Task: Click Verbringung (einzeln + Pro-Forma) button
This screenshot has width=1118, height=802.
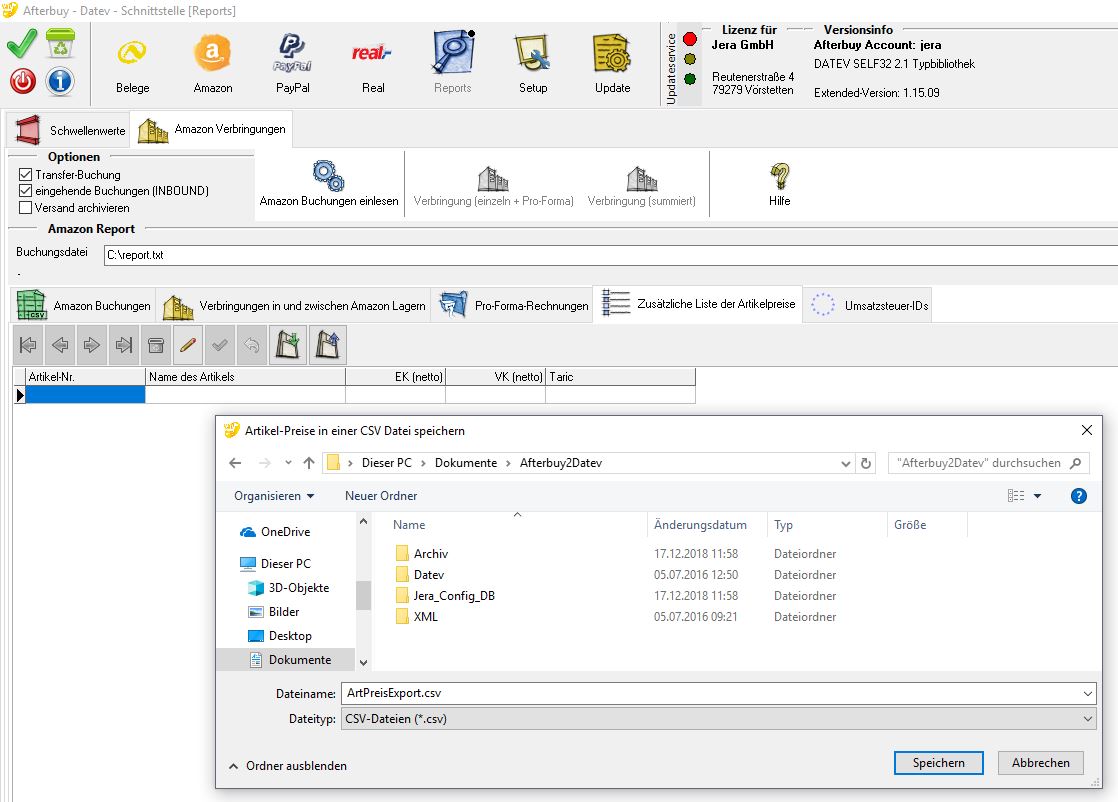Action: (x=493, y=185)
